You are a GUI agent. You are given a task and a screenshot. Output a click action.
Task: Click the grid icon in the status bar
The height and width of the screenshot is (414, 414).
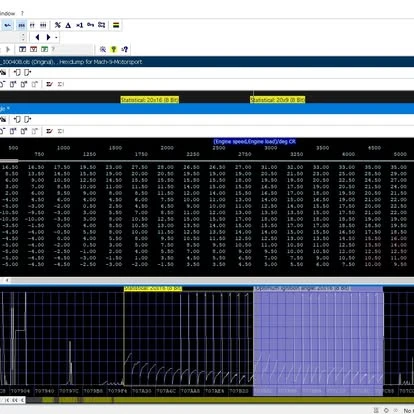[x=376, y=410]
